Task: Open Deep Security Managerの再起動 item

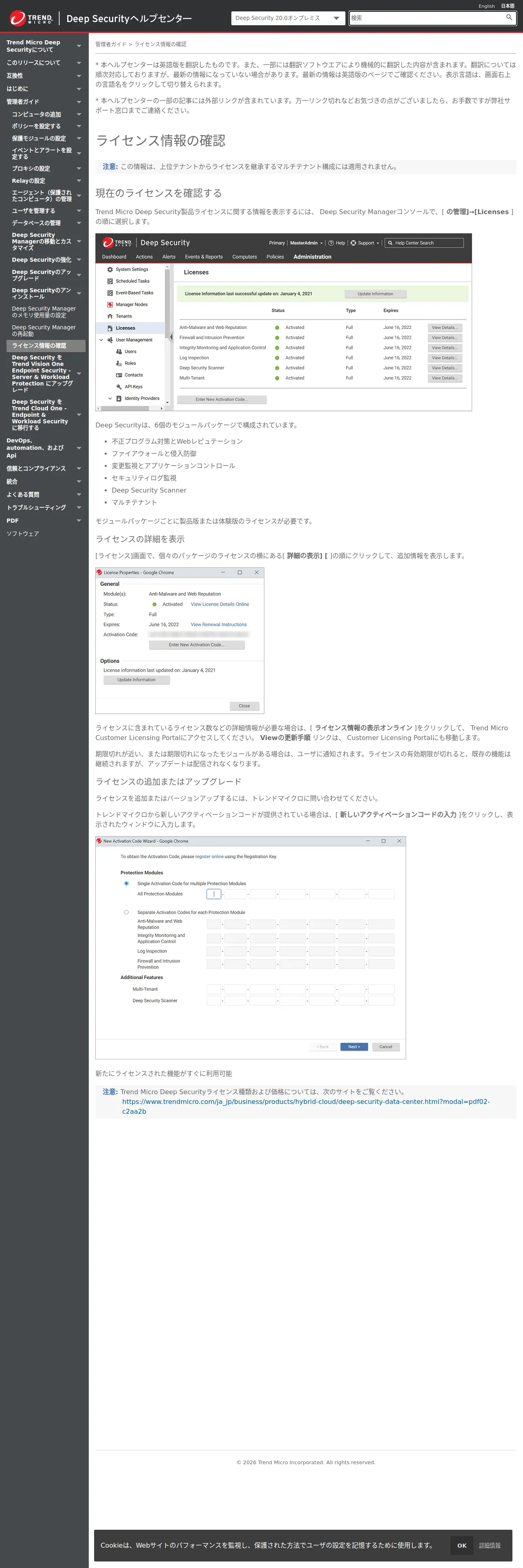Action: [x=44, y=331]
